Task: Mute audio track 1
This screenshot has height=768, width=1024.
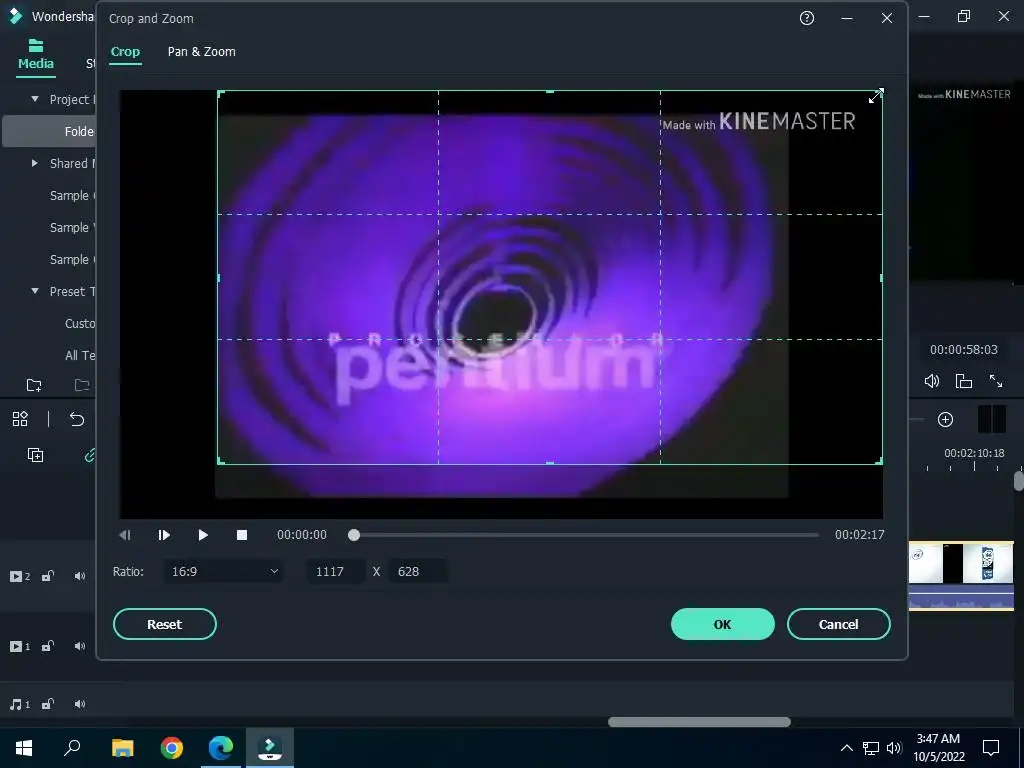Action: pyautogui.click(x=80, y=704)
